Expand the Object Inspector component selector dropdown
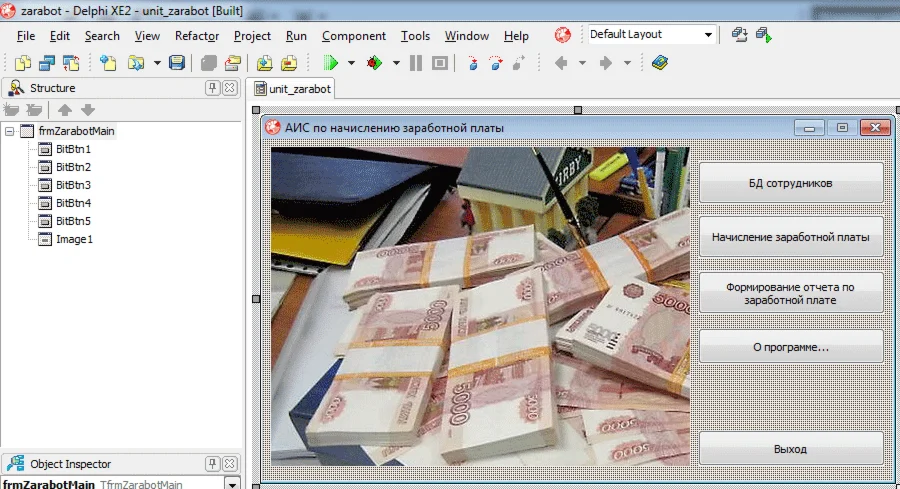900x489 pixels. [x=232, y=484]
